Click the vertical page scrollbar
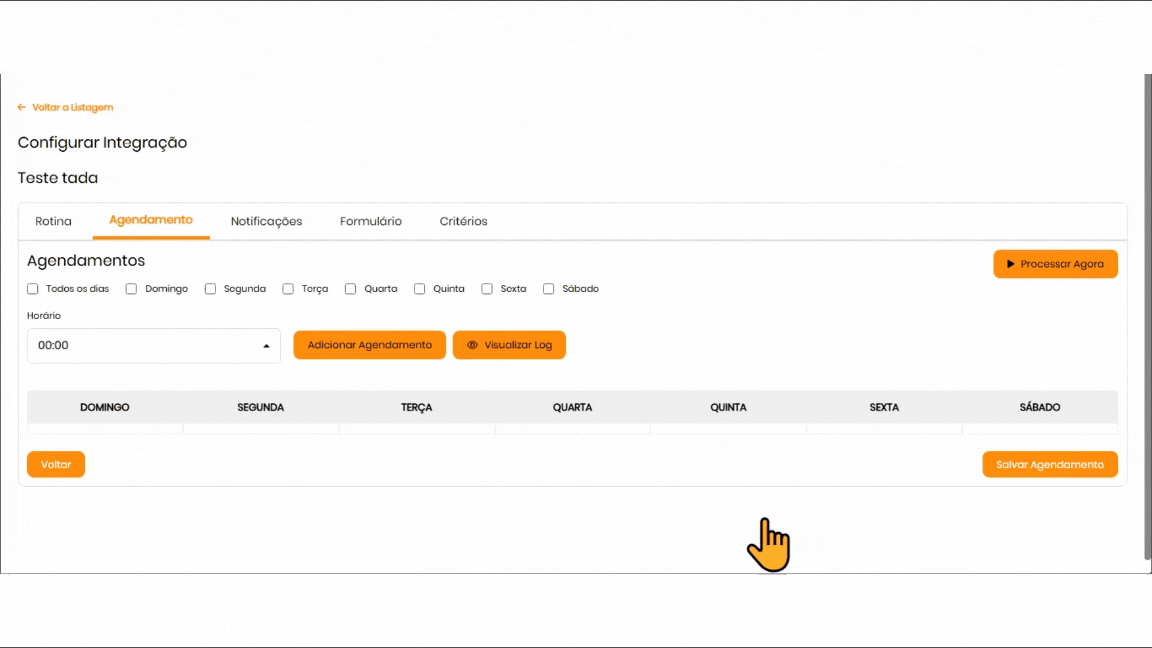 point(1147,320)
